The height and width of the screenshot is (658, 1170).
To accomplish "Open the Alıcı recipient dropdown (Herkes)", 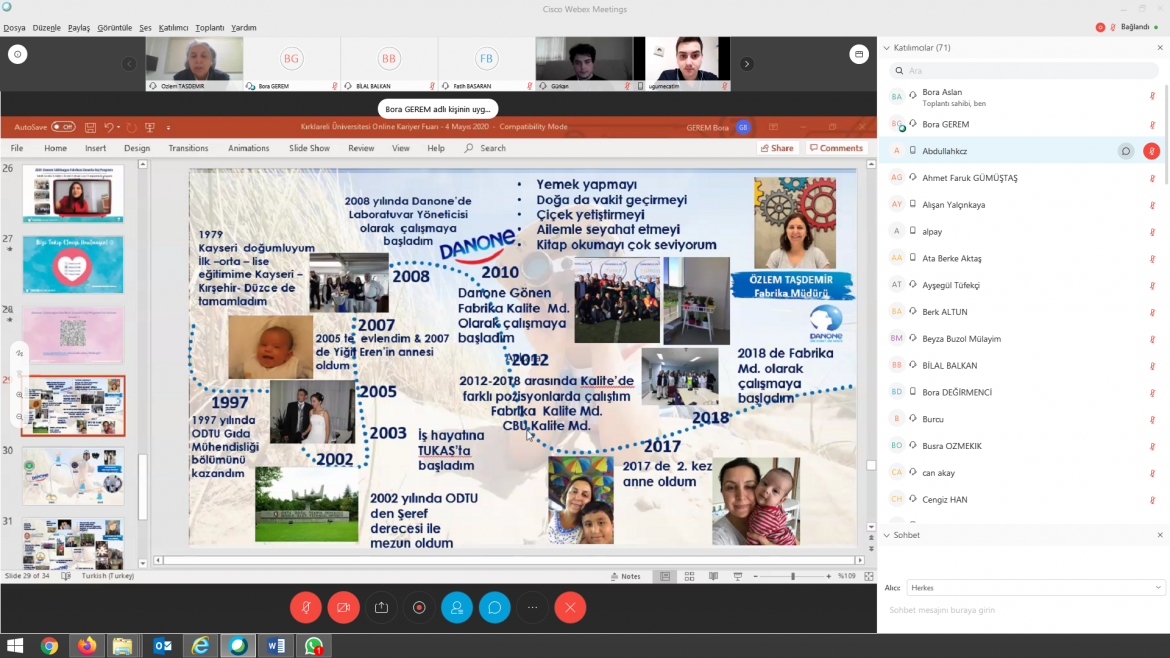I will point(1035,588).
